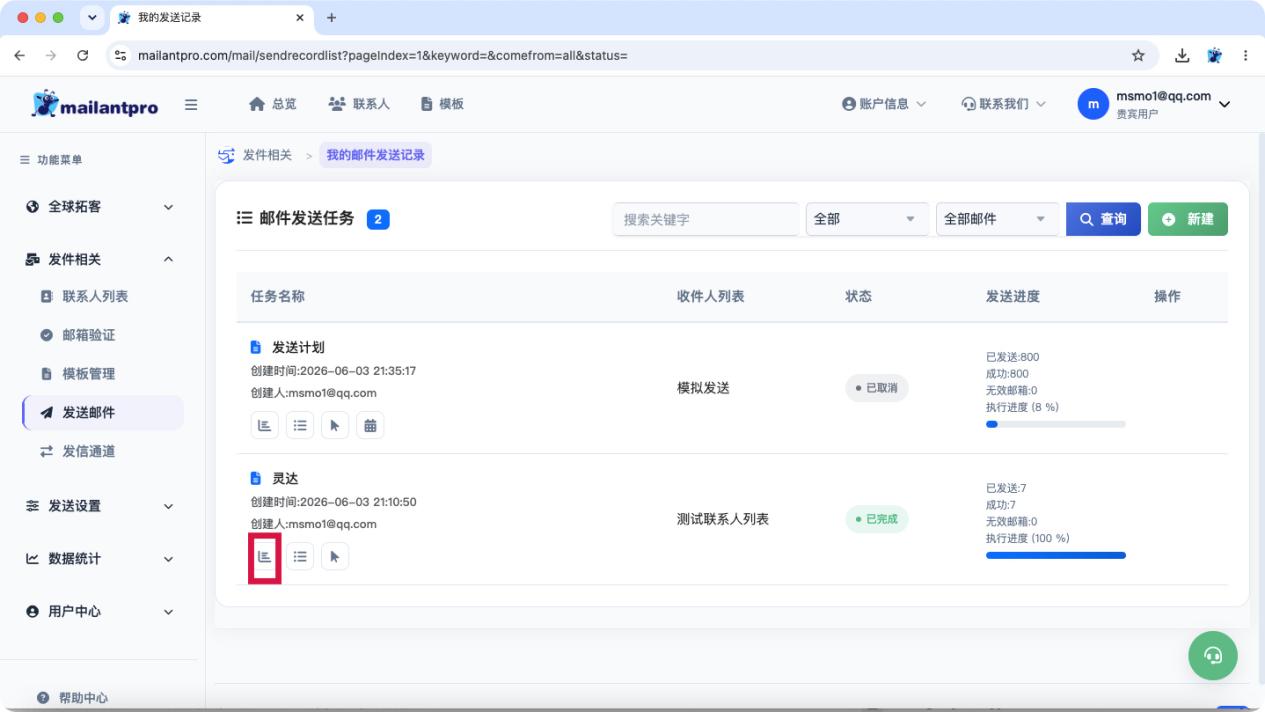Go to 模板 in top navigation
The width and height of the screenshot is (1265, 712).
pyautogui.click(x=442, y=104)
